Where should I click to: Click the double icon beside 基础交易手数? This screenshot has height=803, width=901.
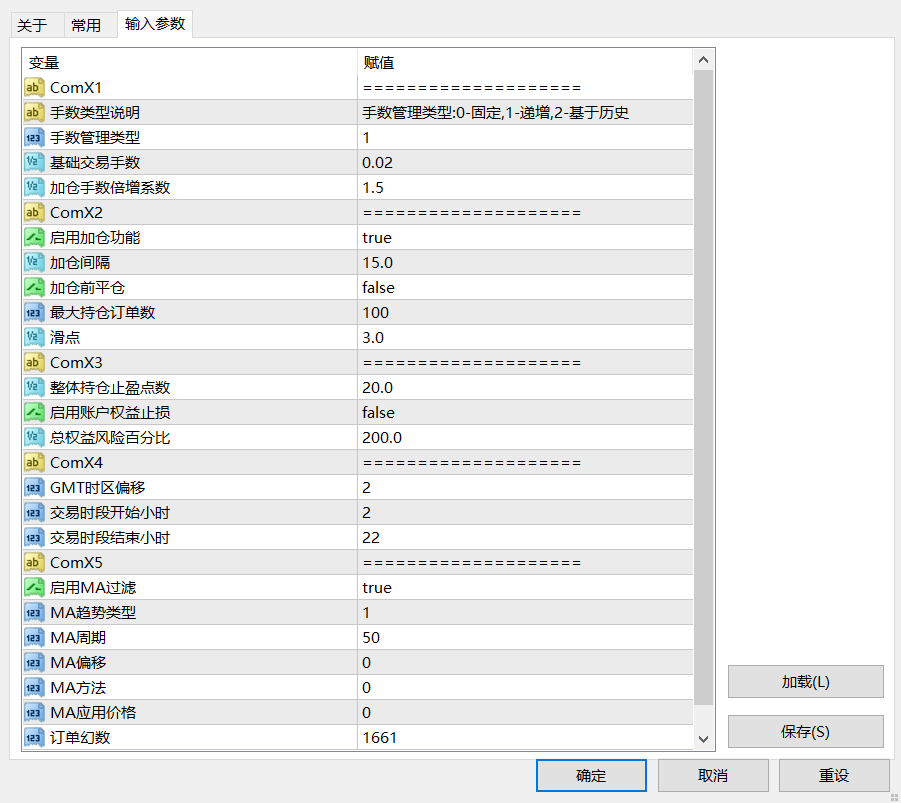point(34,163)
